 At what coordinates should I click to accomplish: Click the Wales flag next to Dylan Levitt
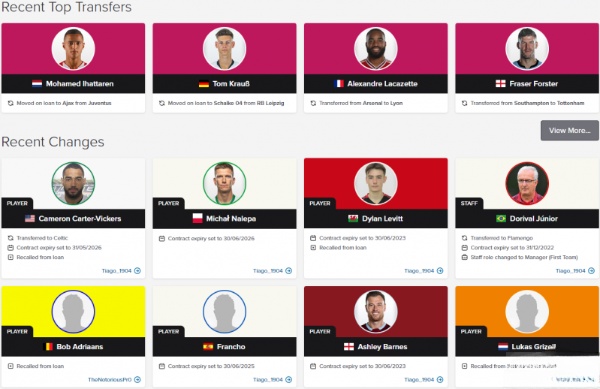pos(352,219)
